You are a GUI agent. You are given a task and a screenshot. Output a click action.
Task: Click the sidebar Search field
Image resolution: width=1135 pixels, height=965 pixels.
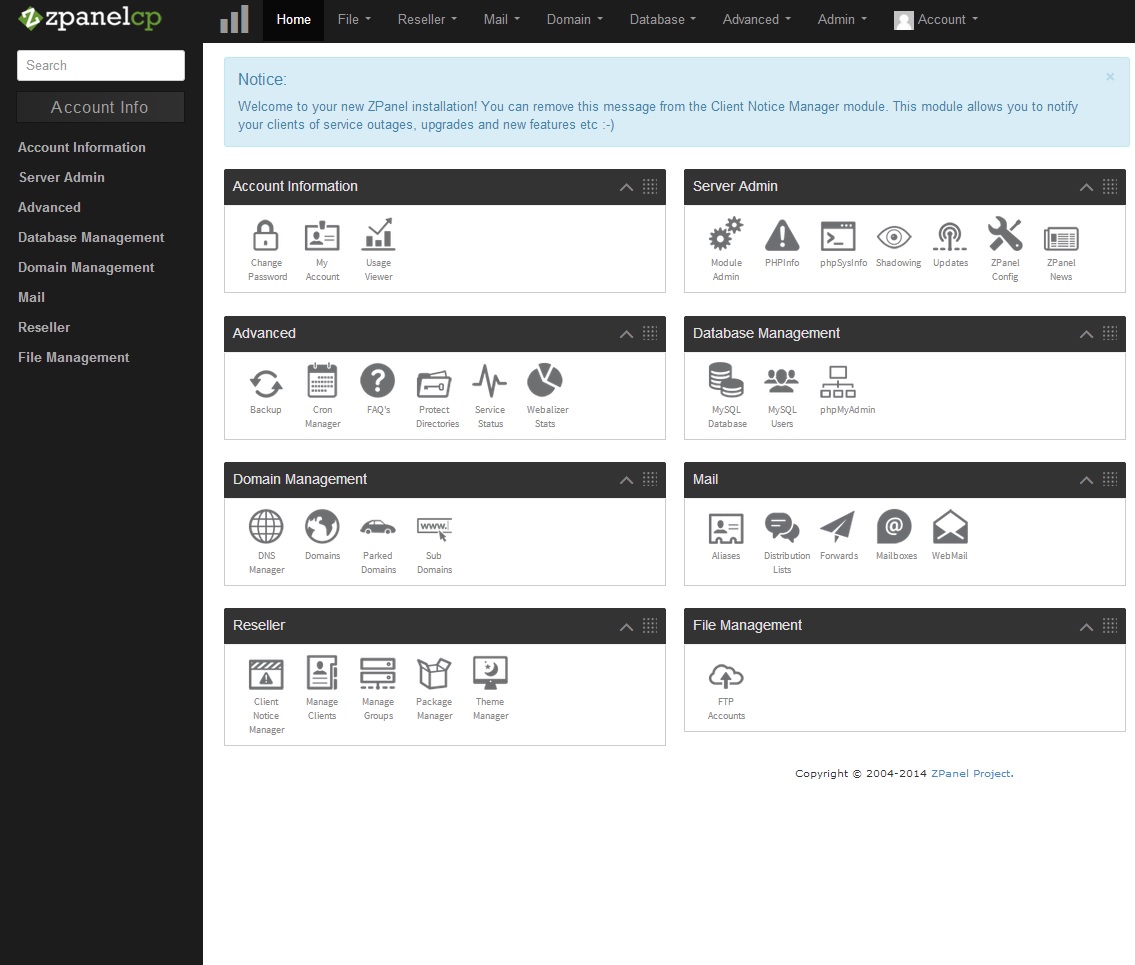pos(101,66)
